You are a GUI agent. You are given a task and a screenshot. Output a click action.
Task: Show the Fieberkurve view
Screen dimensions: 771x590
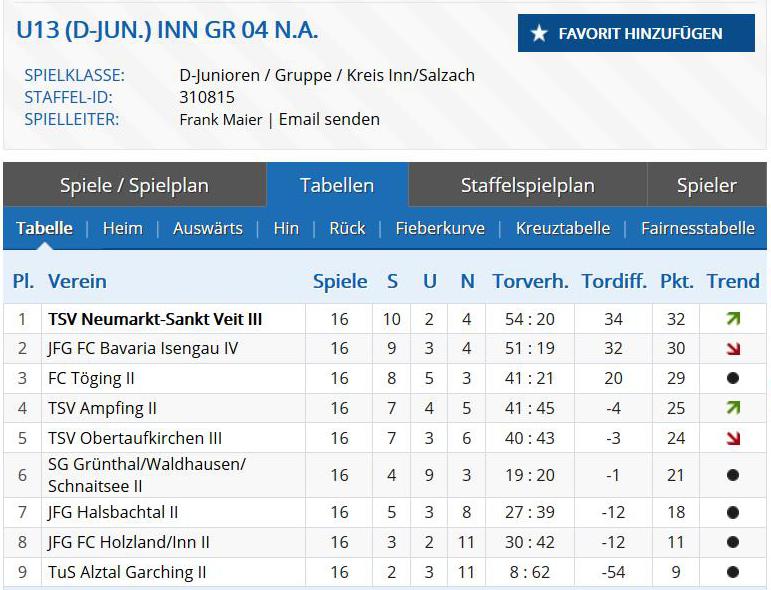[440, 228]
